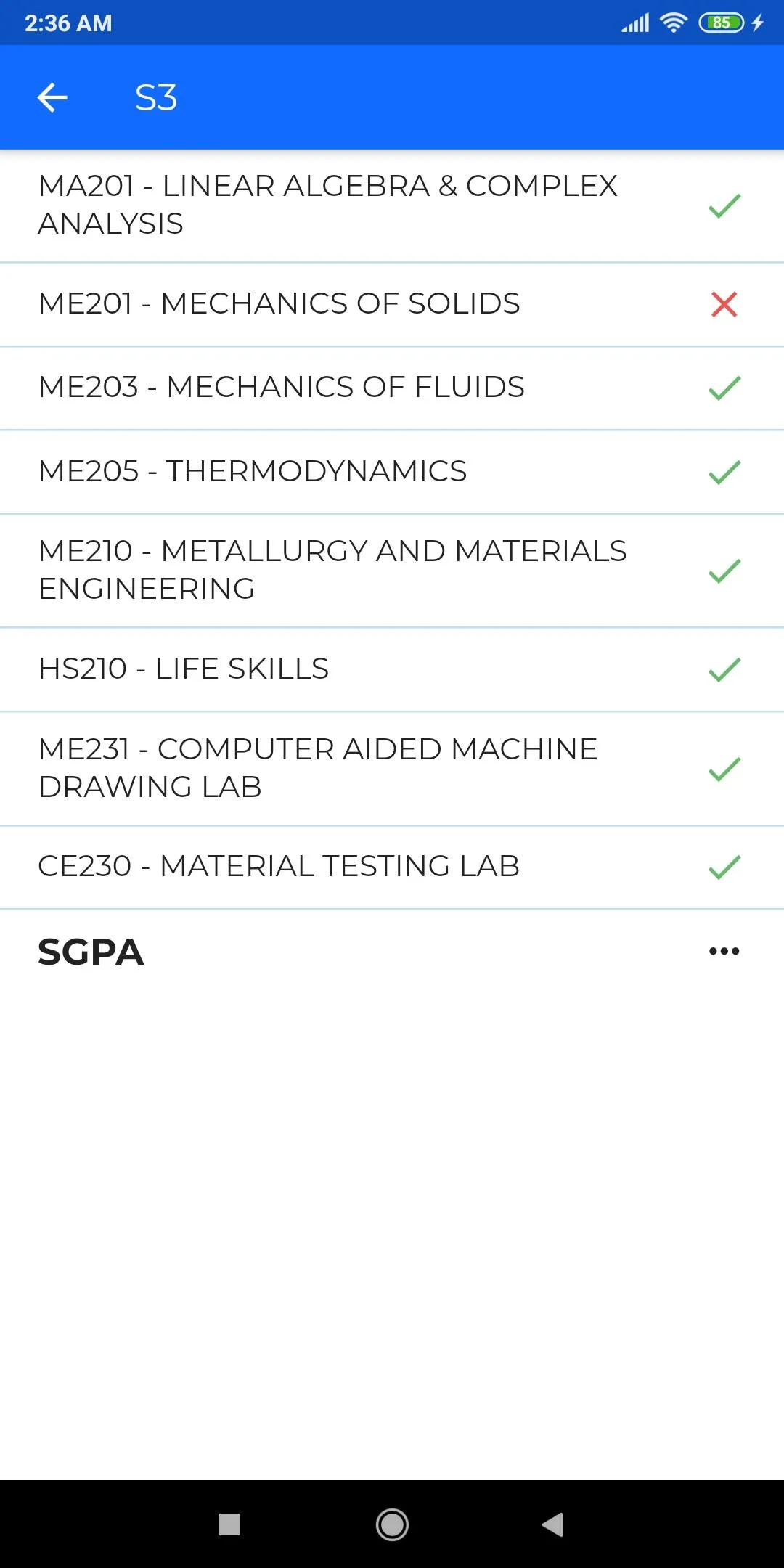Open ME201 Mechanics of Solids entry
Viewport: 784px width, 1568px height.
[279, 303]
